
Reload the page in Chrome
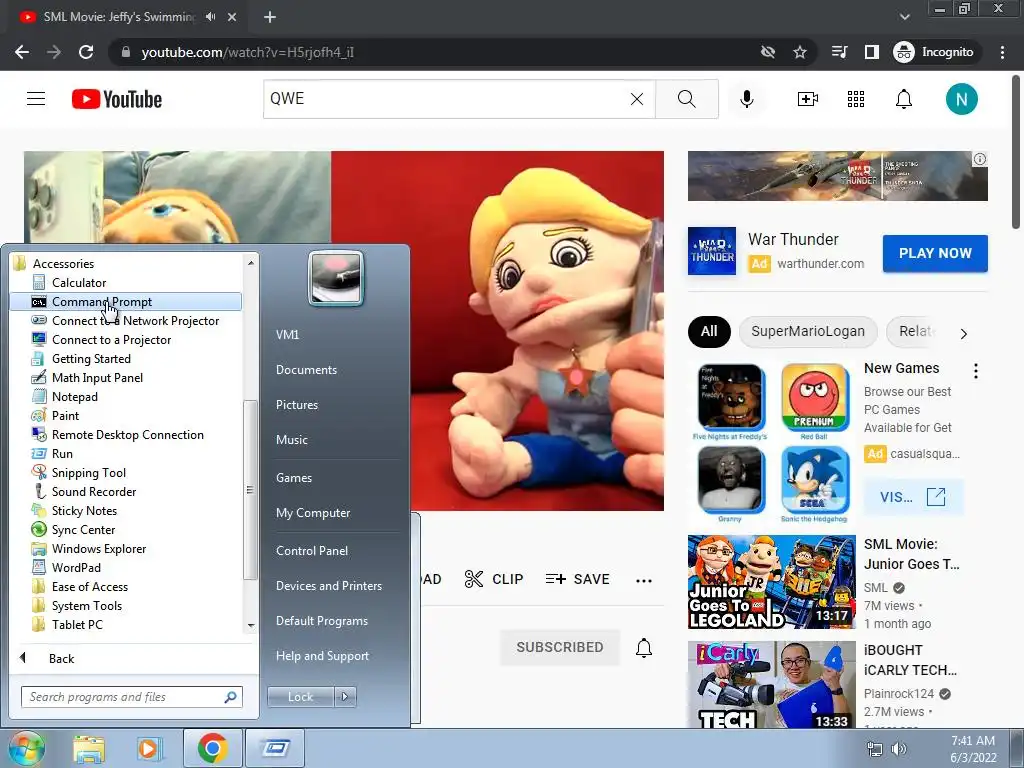[x=86, y=52]
